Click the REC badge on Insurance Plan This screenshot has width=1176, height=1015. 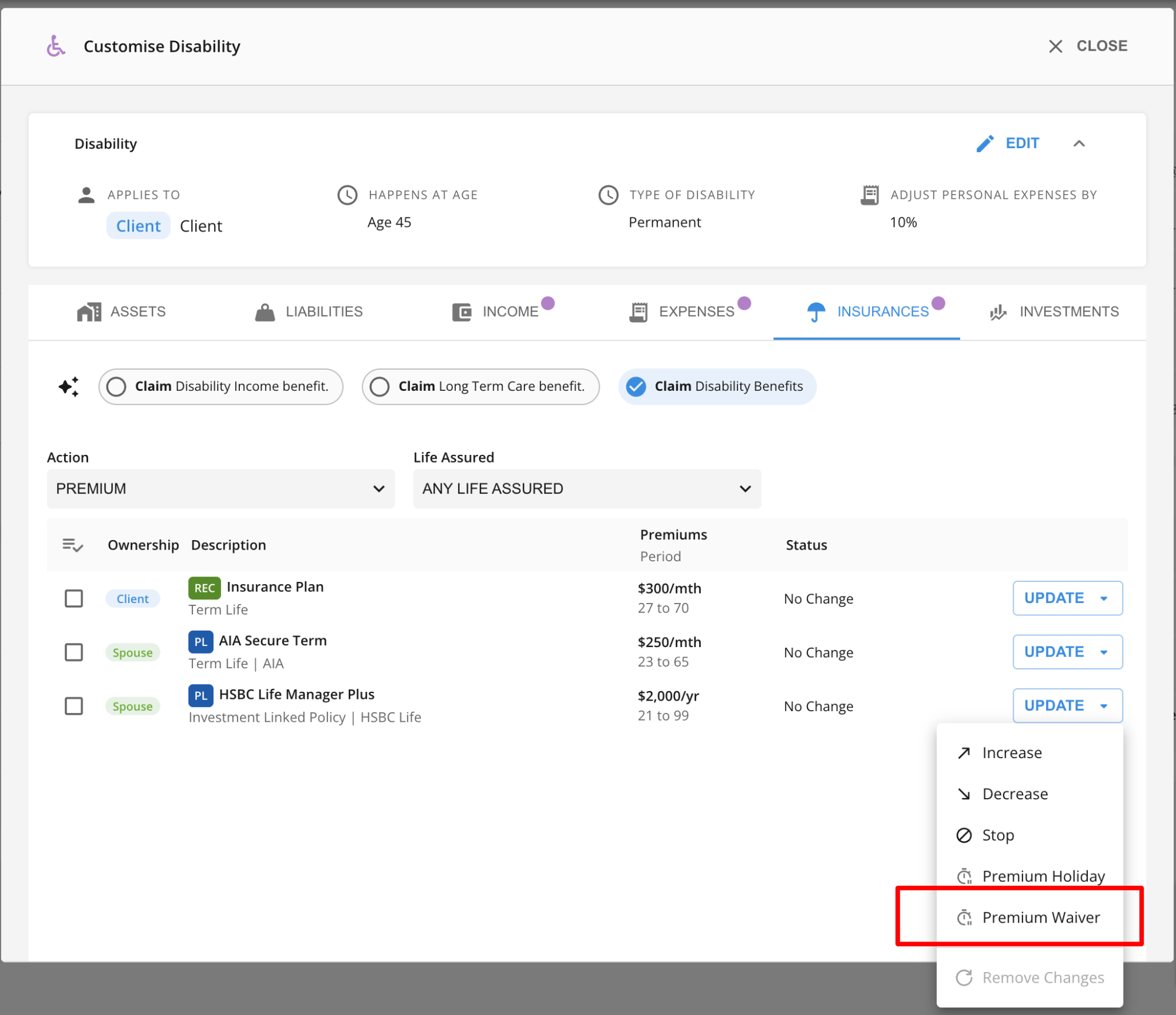[x=204, y=588]
